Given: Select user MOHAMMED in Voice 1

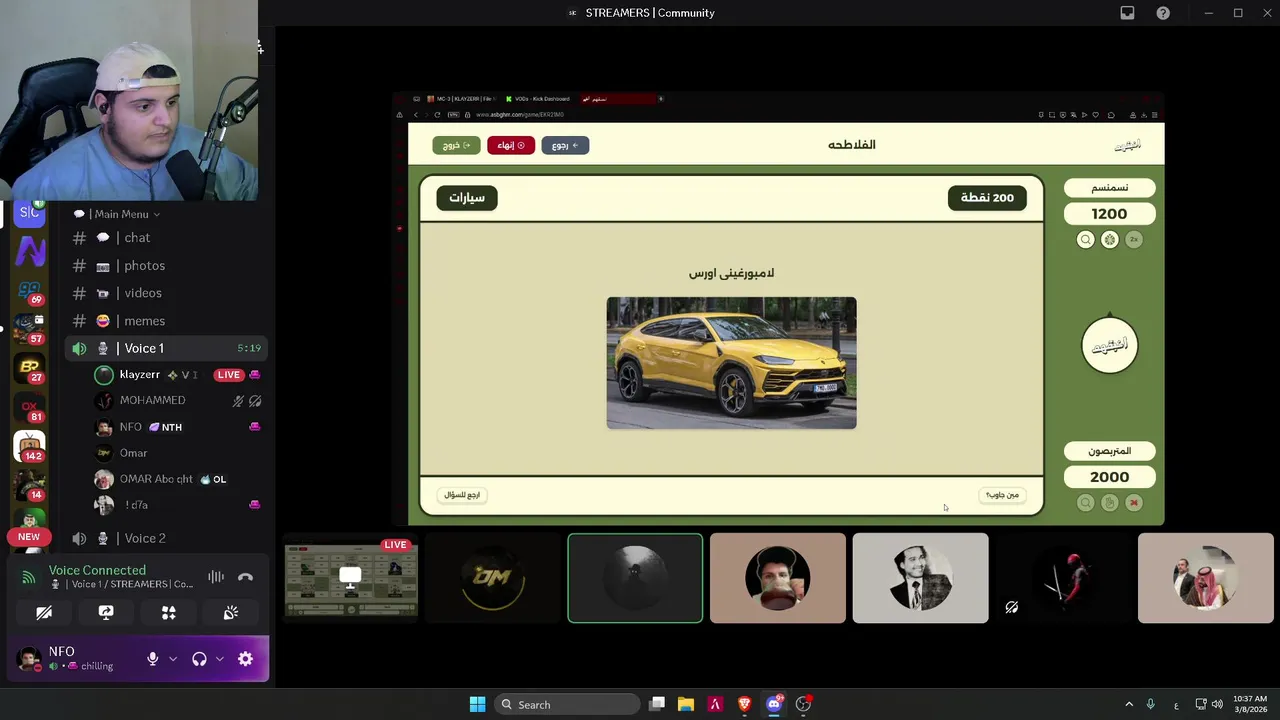Looking at the screenshot, I should click(x=152, y=400).
